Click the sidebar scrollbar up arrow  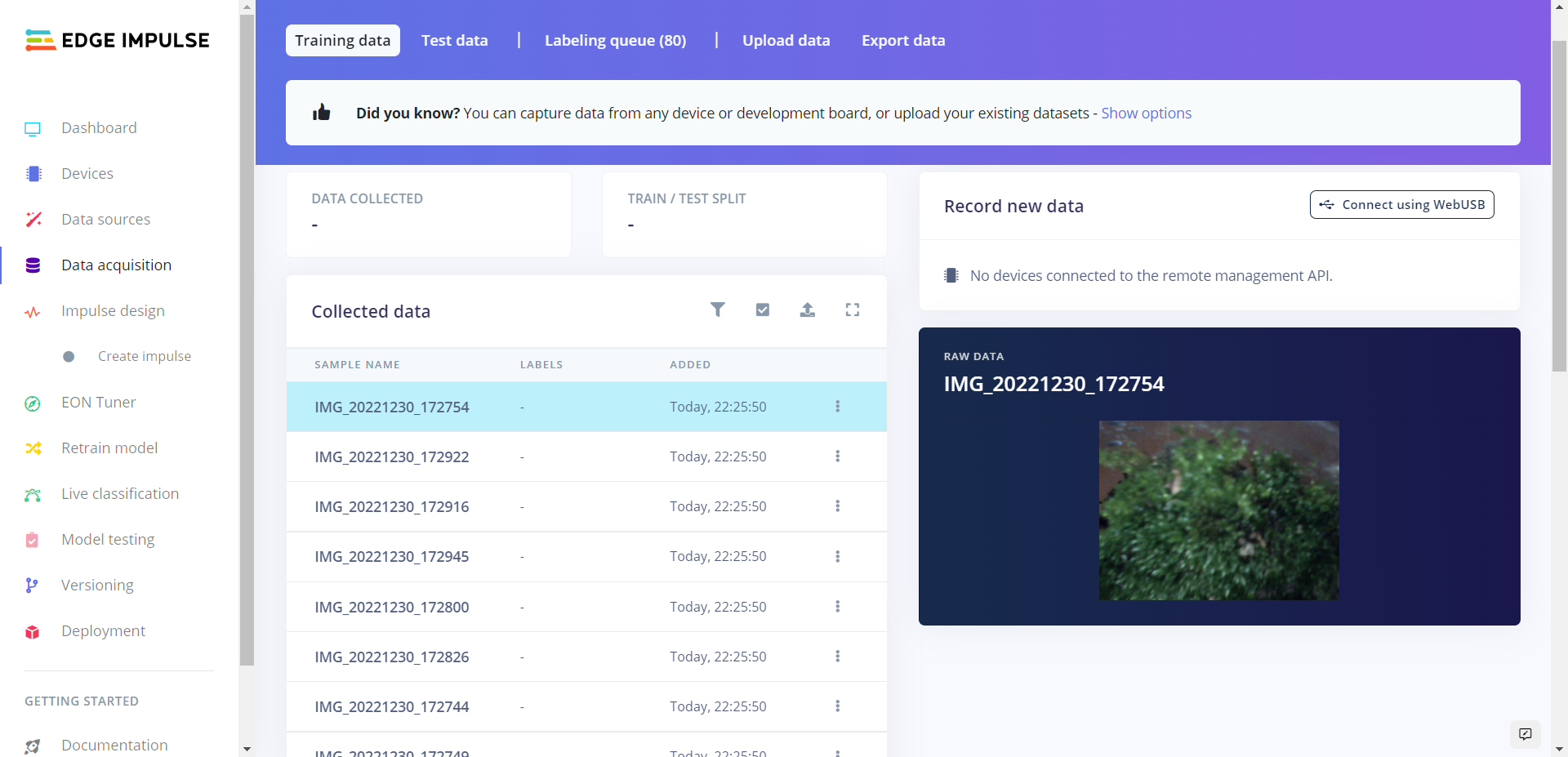(x=247, y=7)
